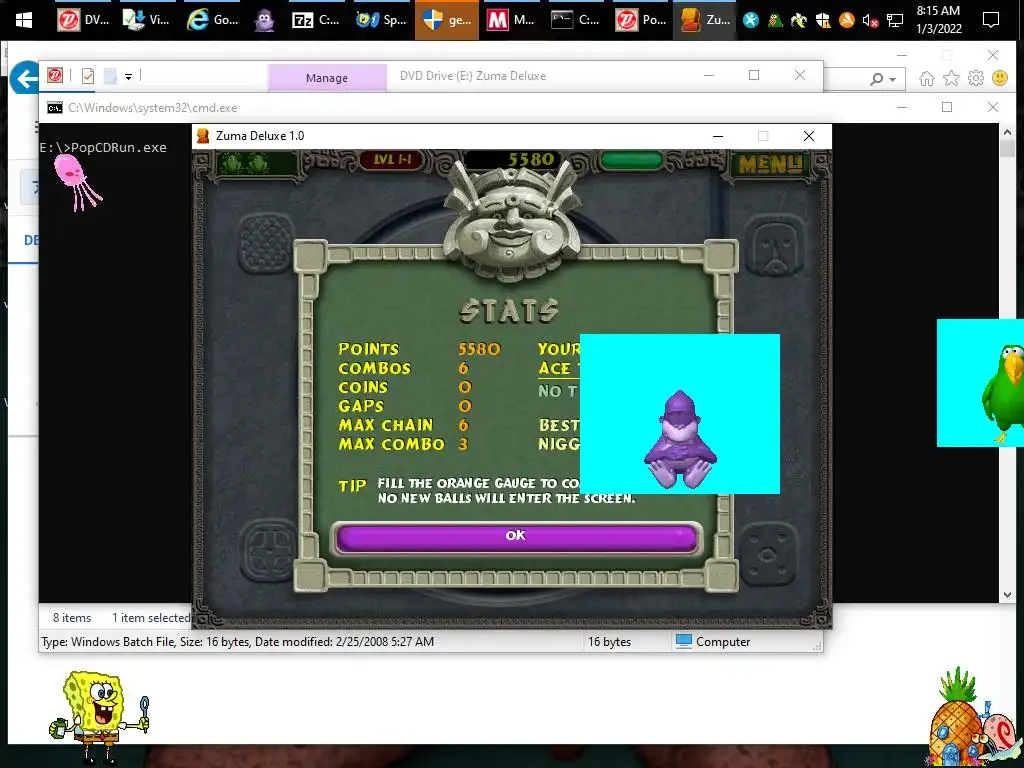1024x768 pixels.
Task: Click the LVL 1-1 level indicator
Action: click(x=392, y=159)
